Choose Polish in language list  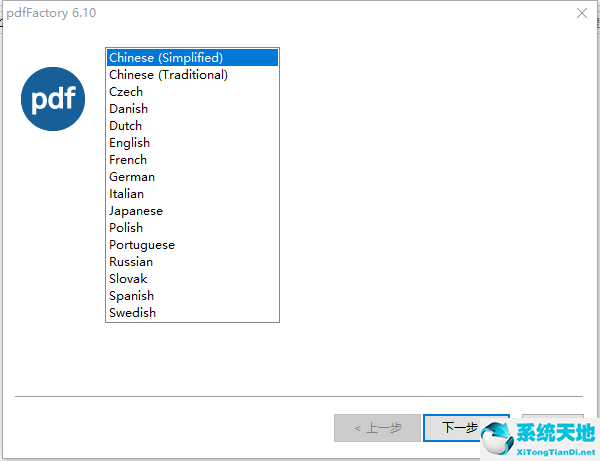(x=192, y=228)
